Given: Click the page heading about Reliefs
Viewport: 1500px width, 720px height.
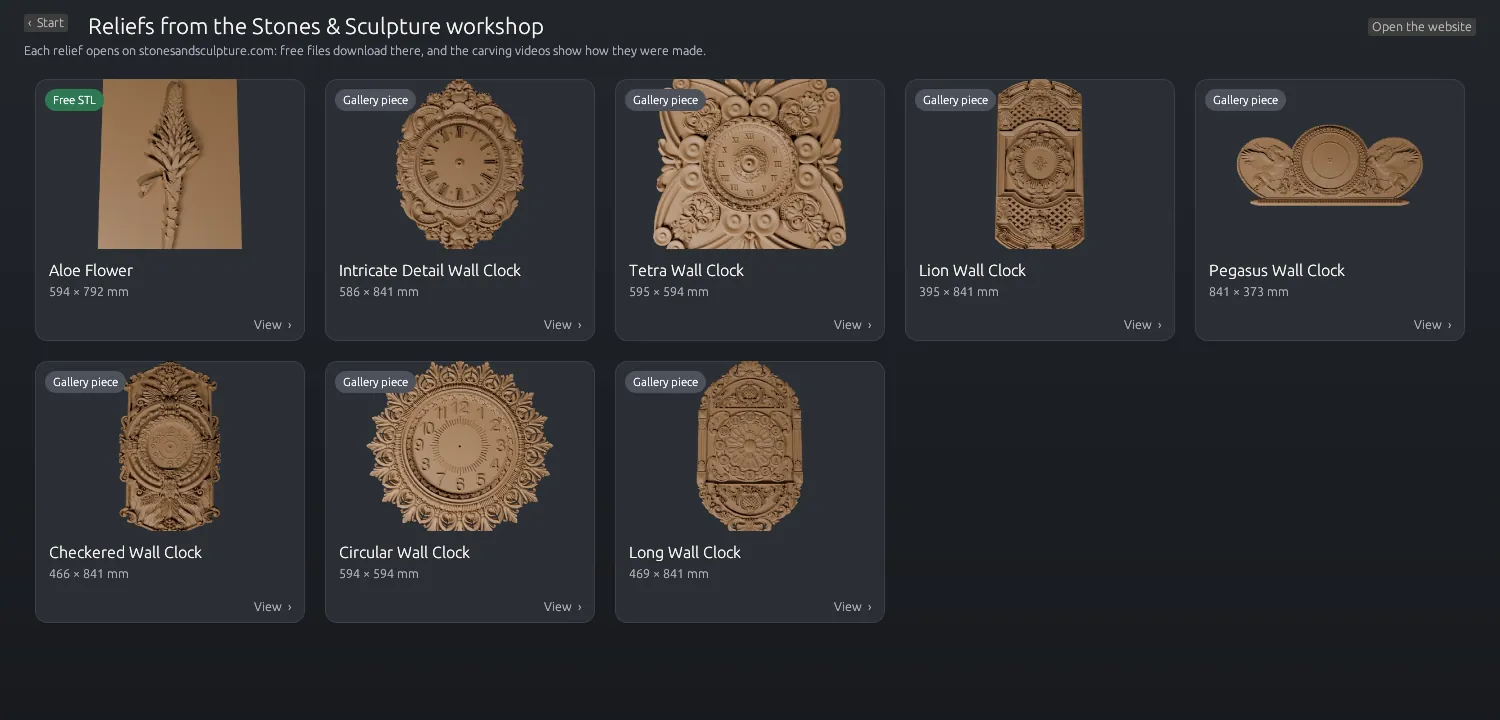Looking at the screenshot, I should click(316, 27).
